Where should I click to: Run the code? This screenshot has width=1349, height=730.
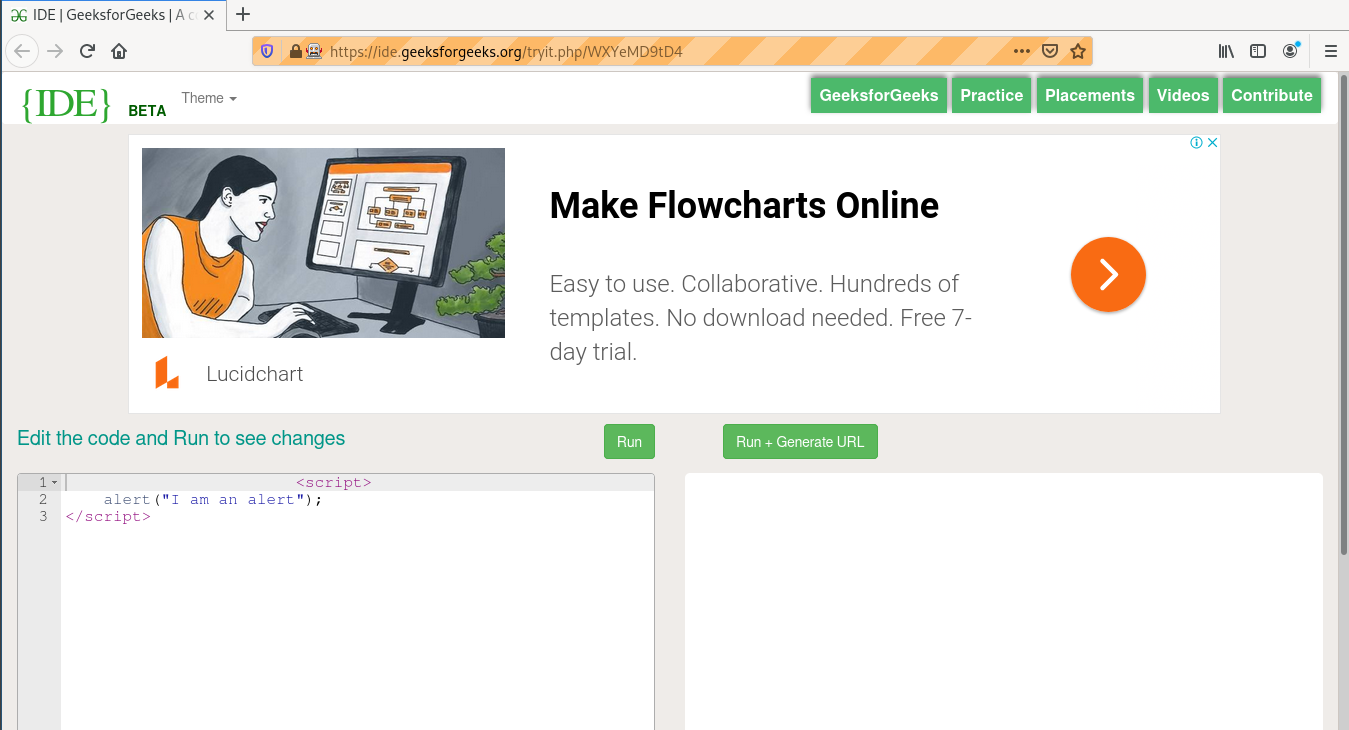[x=629, y=442]
